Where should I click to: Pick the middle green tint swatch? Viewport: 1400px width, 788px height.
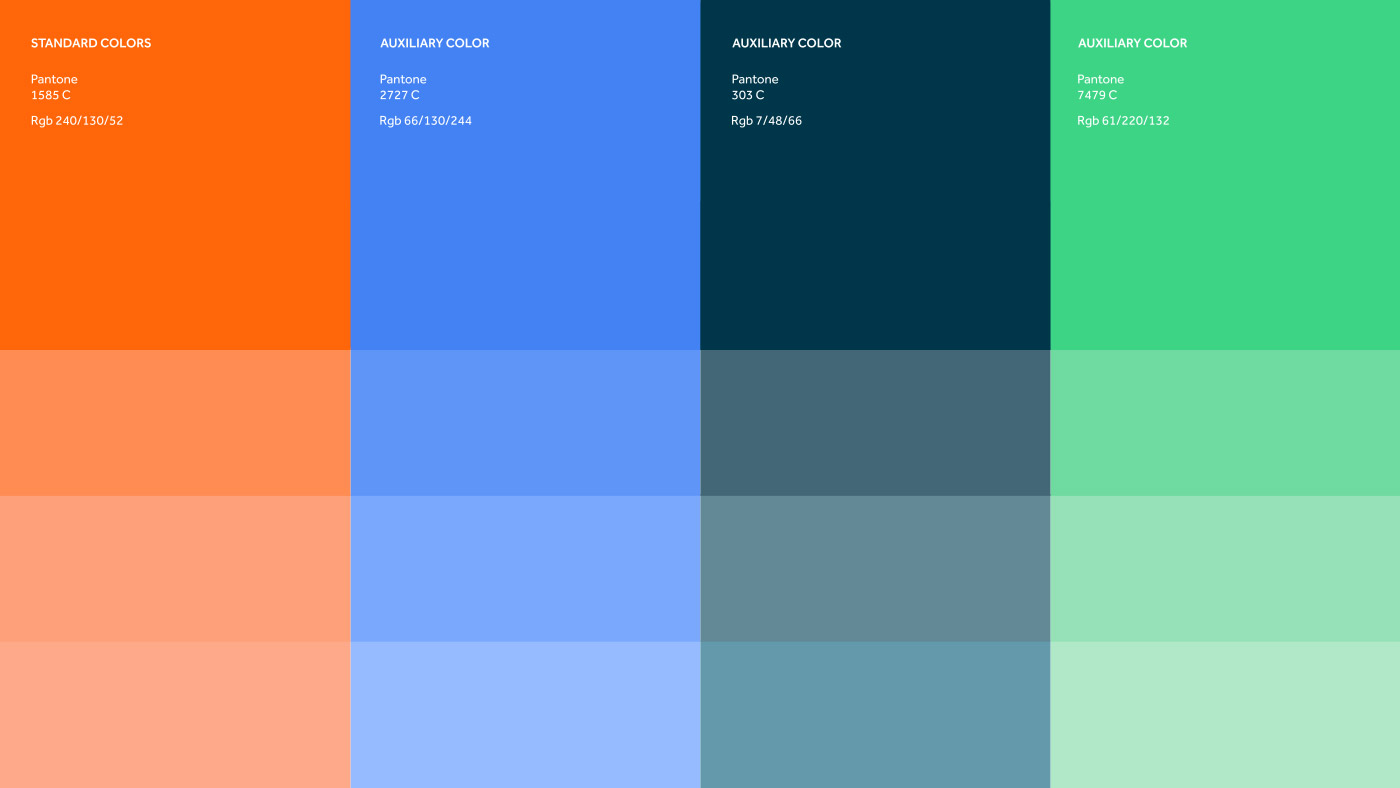1225,569
